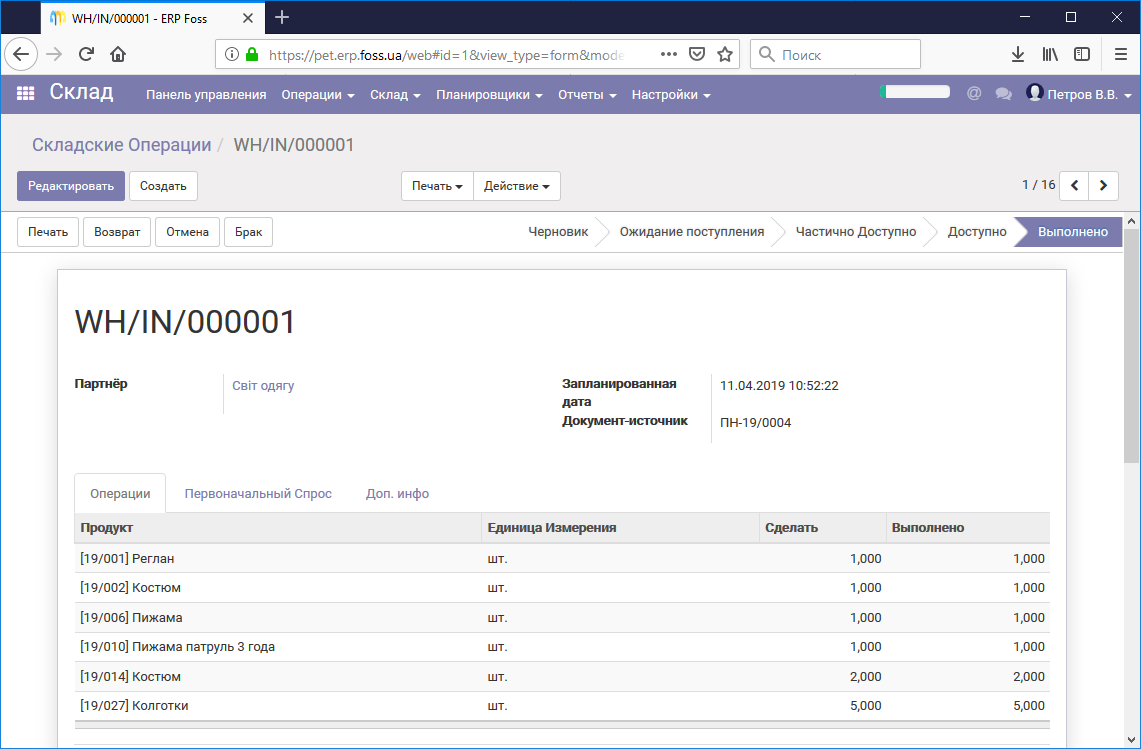Go back with the browser back arrow

(21, 54)
